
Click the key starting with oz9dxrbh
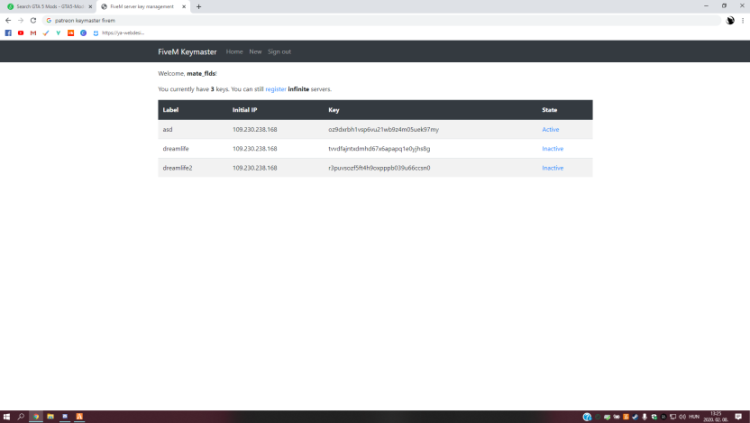click(384, 130)
